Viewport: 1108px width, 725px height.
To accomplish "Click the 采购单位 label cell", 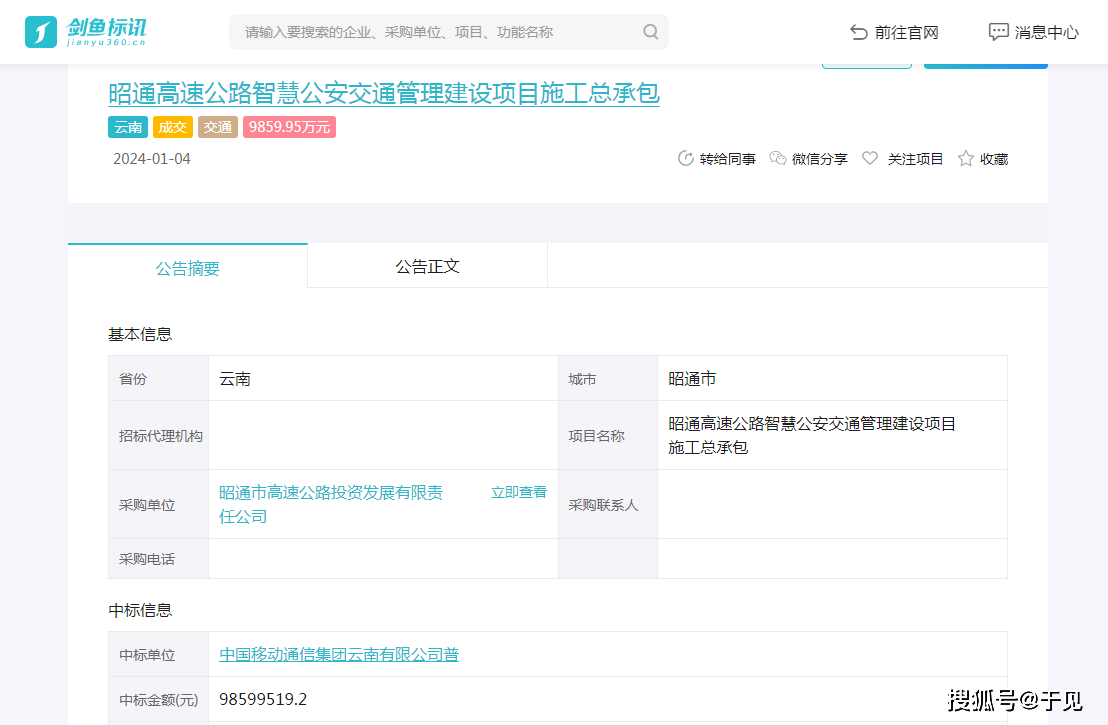I will [x=158, y=505].
